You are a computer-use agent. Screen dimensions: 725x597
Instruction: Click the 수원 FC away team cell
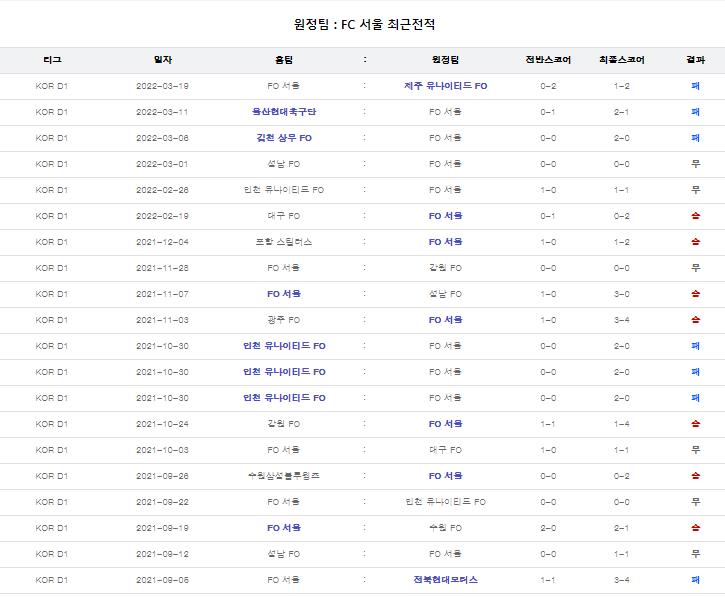445,528
